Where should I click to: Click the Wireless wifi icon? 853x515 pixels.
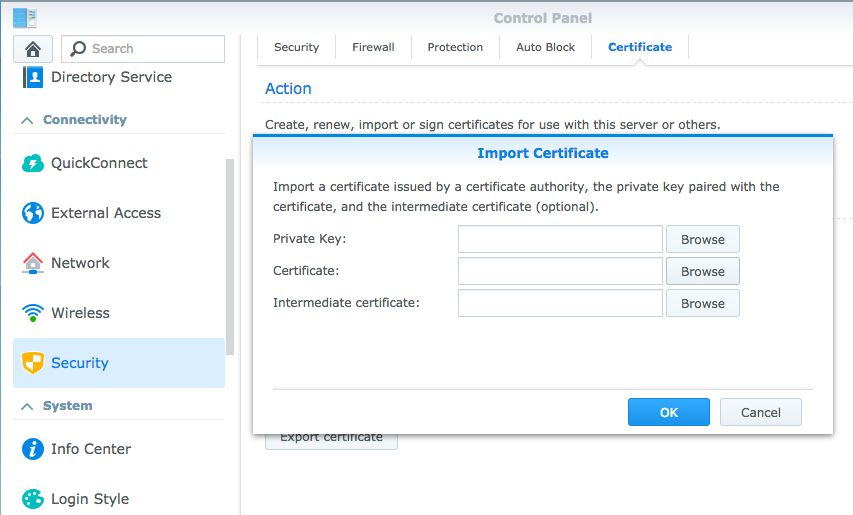click(33, 313)
